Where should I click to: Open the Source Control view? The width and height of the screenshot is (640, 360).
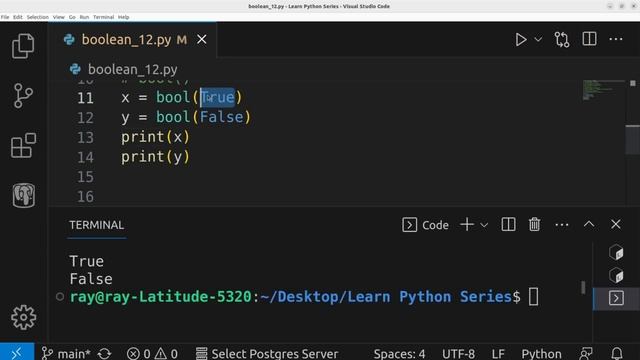[23, 96]
